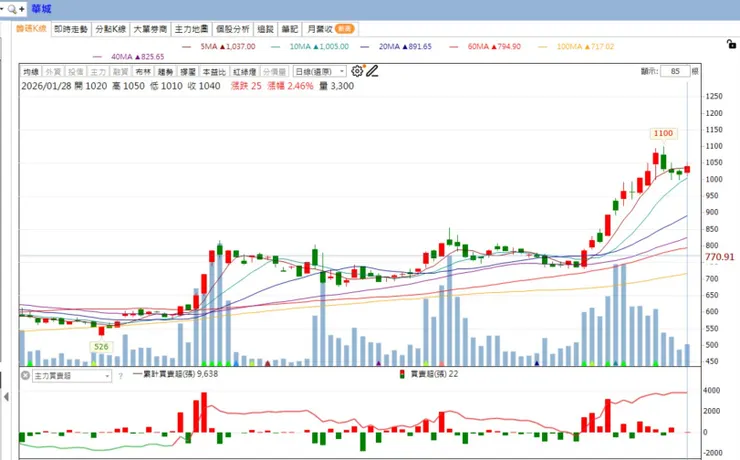Screen dimensions: 740x460
Task: Click the date 2026/01/28 in quote line
Action: (x=46, y=86)
